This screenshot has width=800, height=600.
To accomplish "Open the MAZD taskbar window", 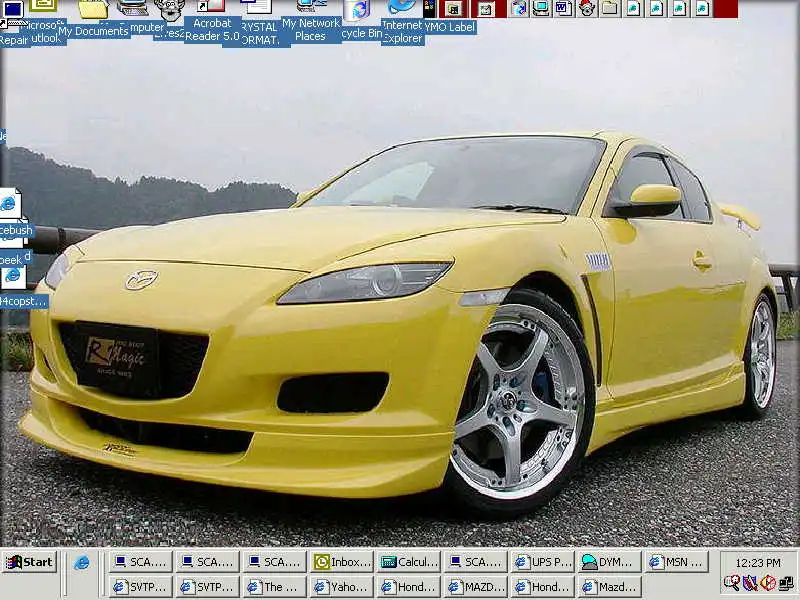I will [477, 586].
